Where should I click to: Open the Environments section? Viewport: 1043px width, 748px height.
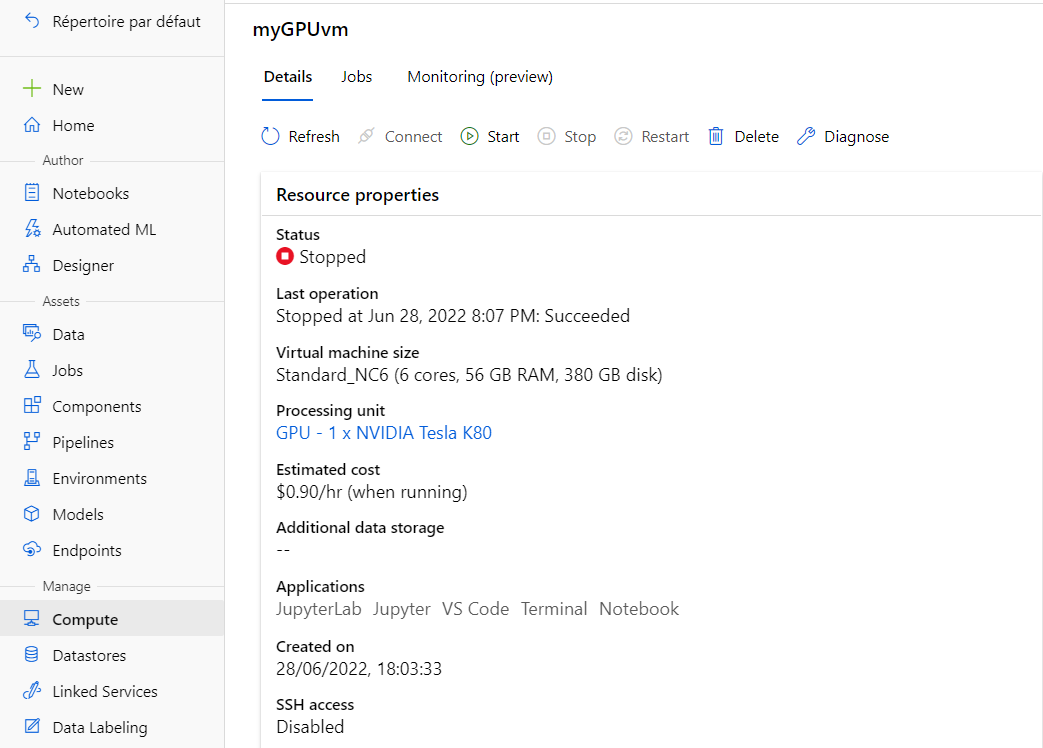(97, 478)
